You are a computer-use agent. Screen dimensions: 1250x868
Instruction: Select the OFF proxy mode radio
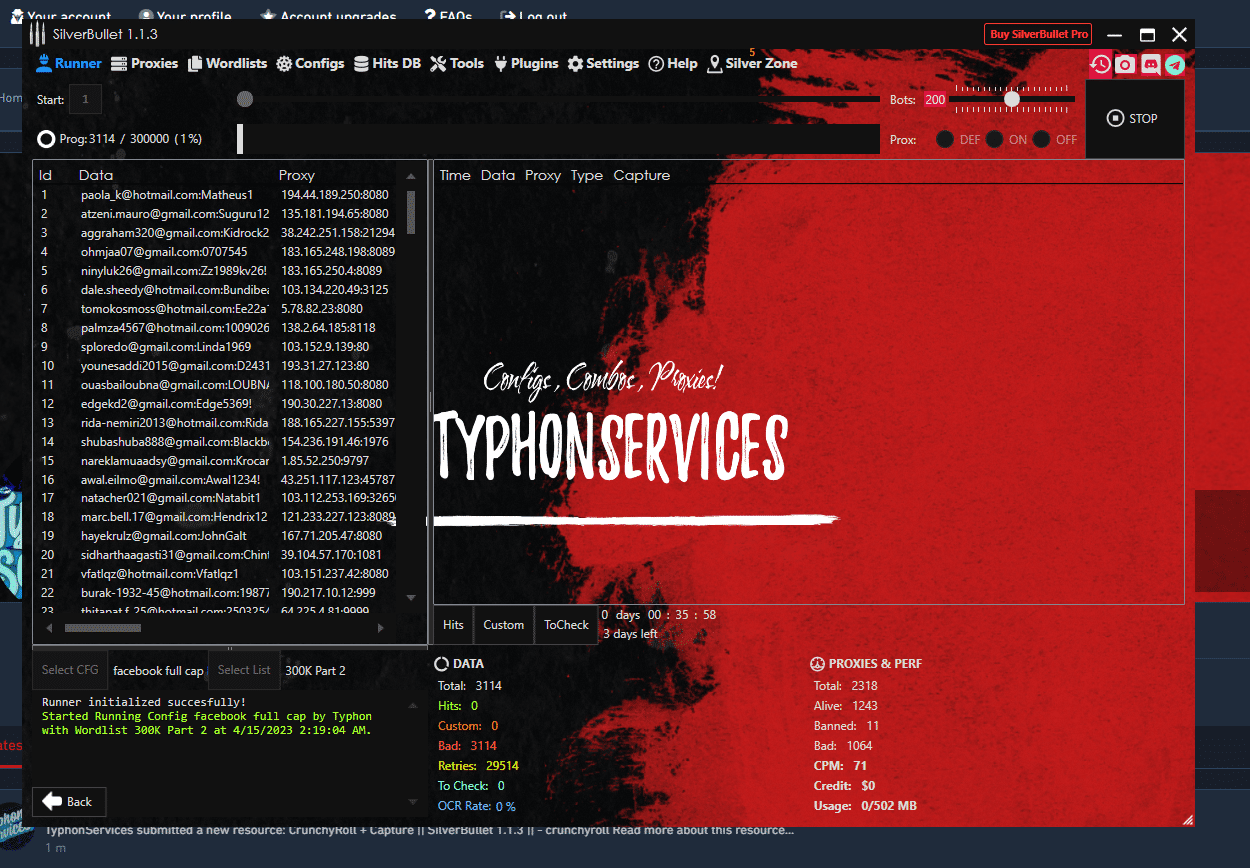tap(1042, 139)
